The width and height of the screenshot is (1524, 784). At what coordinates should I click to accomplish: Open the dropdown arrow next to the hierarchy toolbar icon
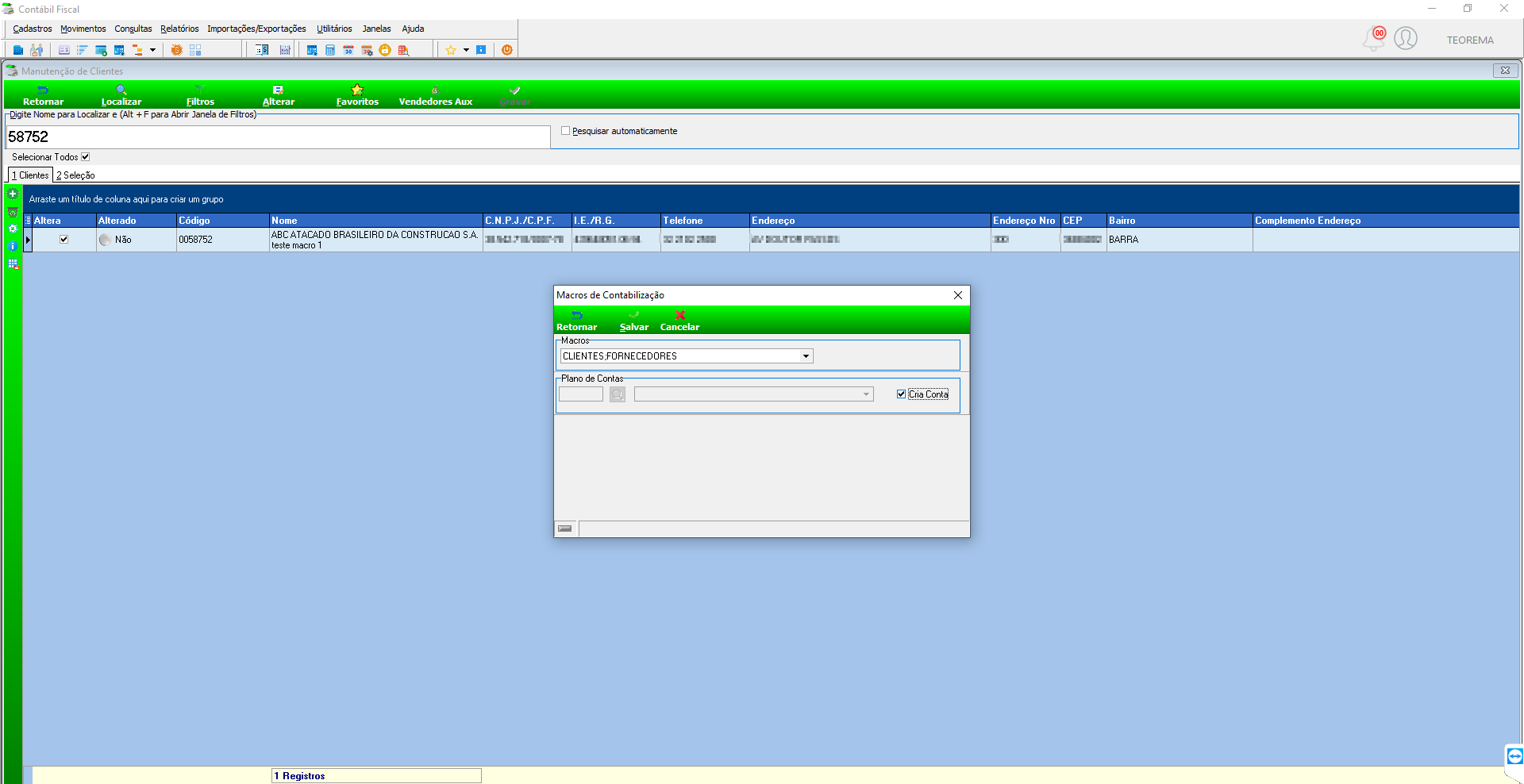coord(152,50)
